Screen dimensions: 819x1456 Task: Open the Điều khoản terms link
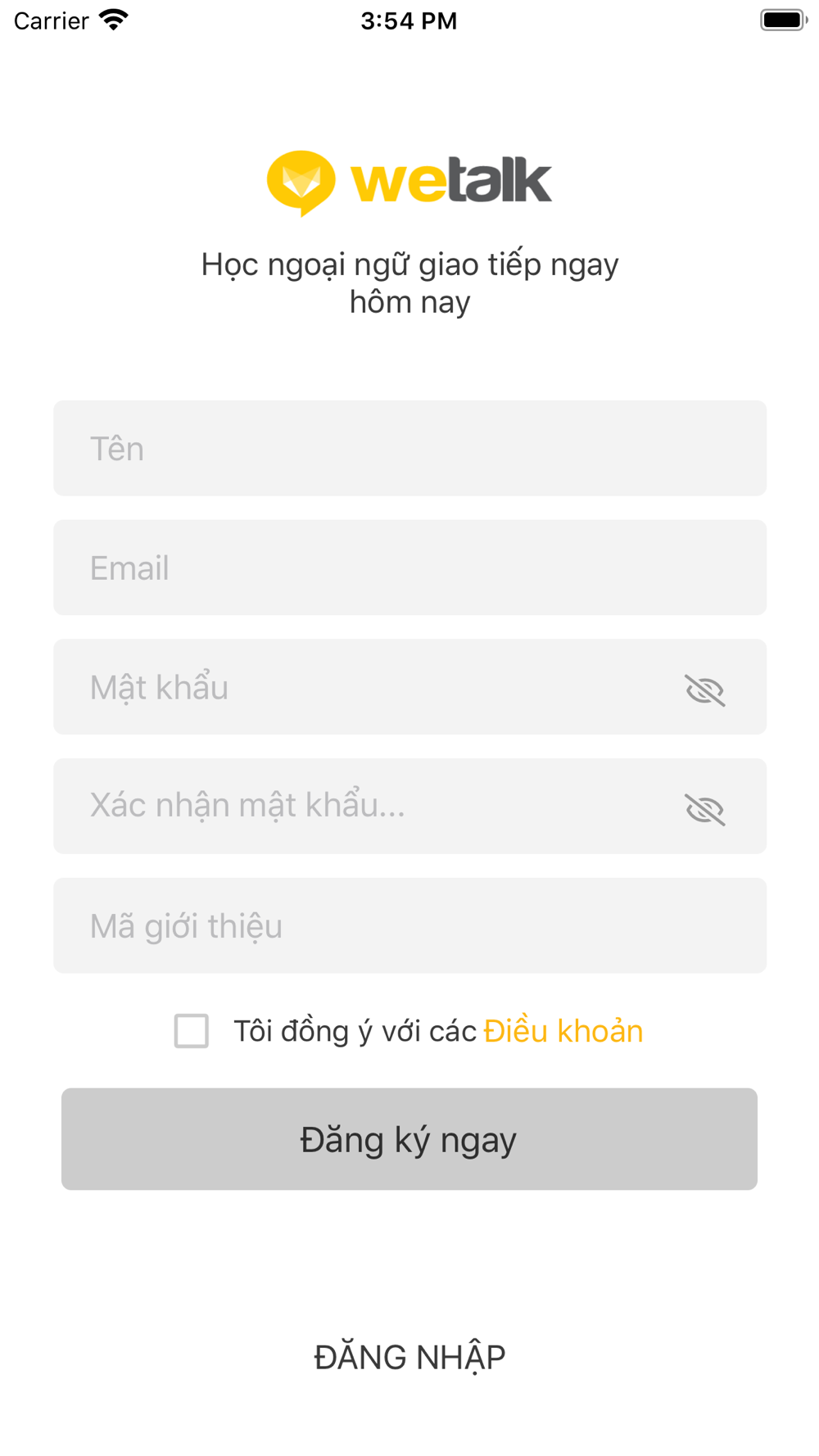coord(563,1030)
